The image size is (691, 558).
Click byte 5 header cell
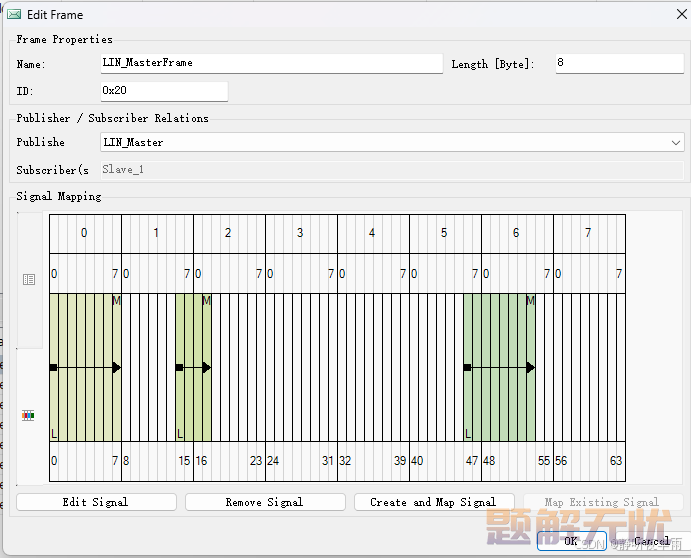coord(445,233)
